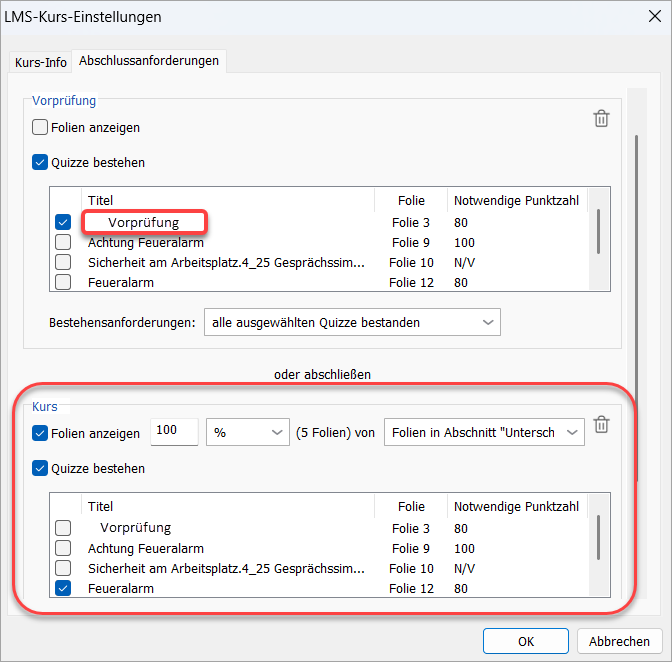
Task: Delete the Vorprüfung section via trash icon
Action: [x=601, y=119]
